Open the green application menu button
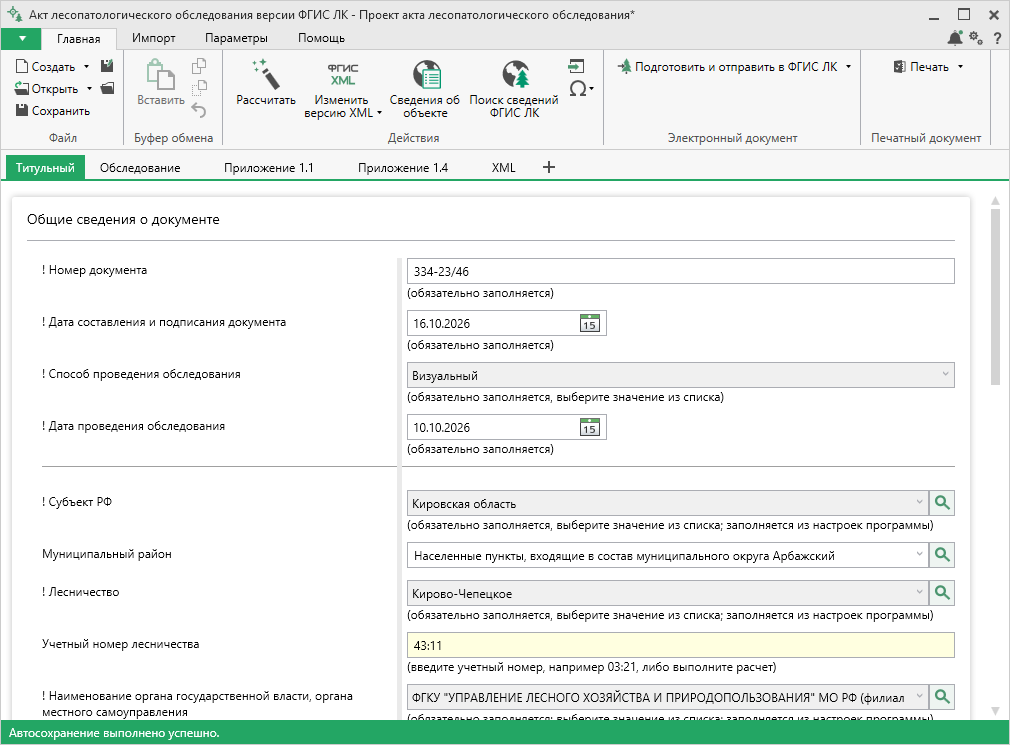1010x745 pixels. pos(21,39)
